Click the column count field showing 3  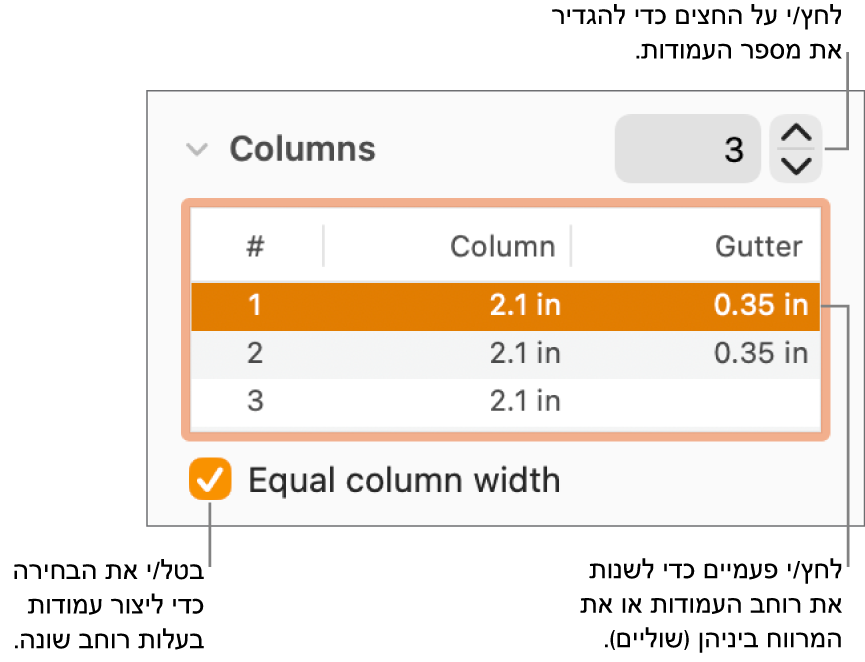(x=687, y=149)
